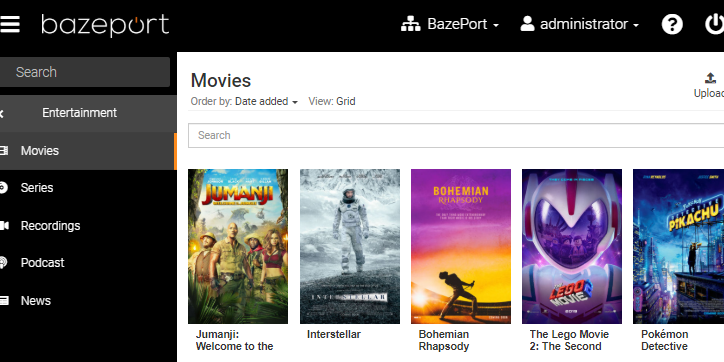
Task: Open the Interstellar poster thumbnail
Action: [350, 246]
